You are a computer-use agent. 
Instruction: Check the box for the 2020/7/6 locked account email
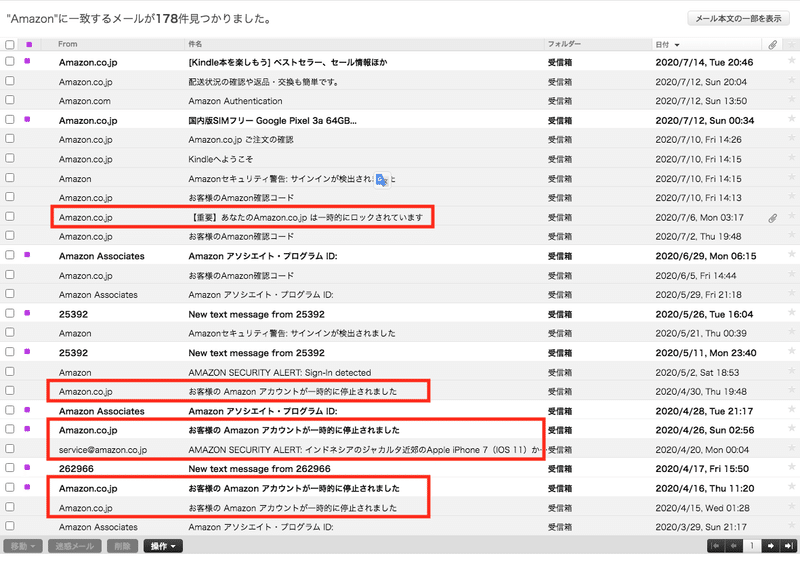tap(10, 216)
